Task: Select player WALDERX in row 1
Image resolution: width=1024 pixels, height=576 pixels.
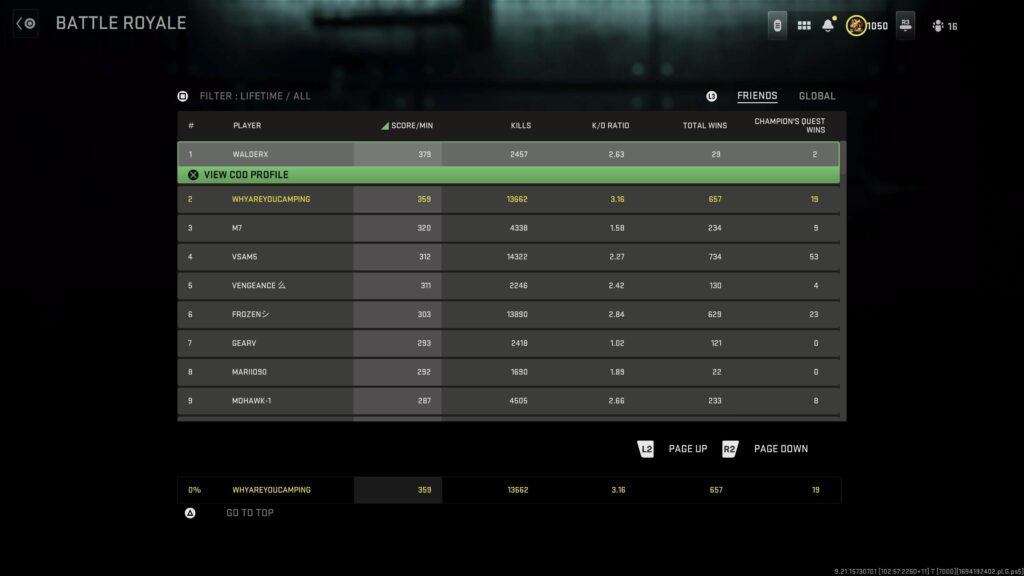Action: point(508,155)
